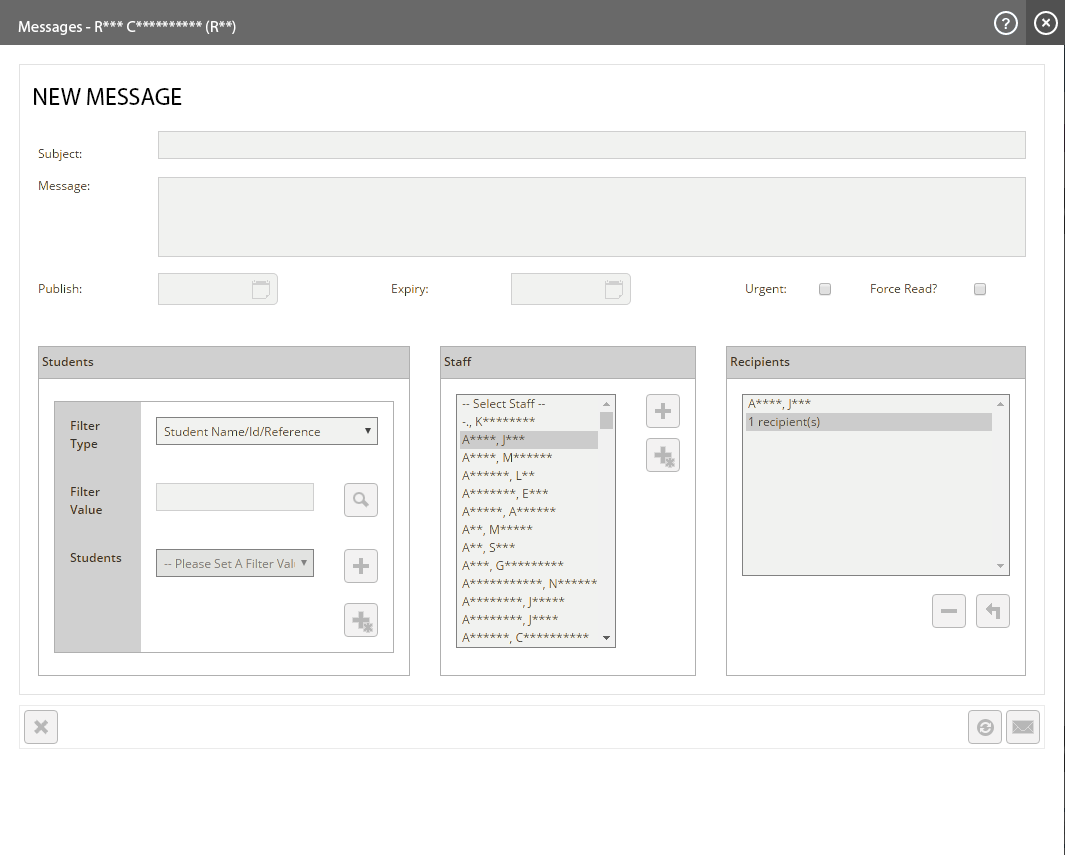This screenshot has height=855, width=1065.
Task: Add all students with plus-star icon
Action: tap(361, 620)
